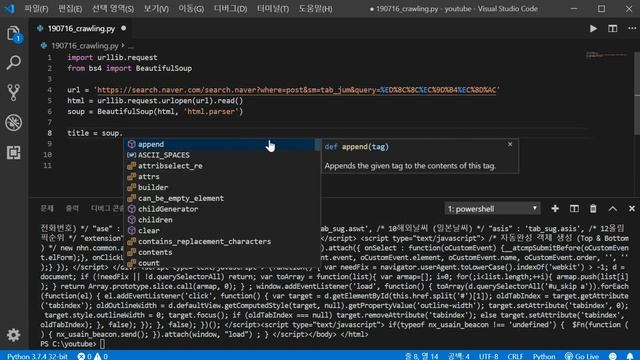Open the 선택 영역(S) menu
This screenshot has height=360, width=640.
pos(113,9)
